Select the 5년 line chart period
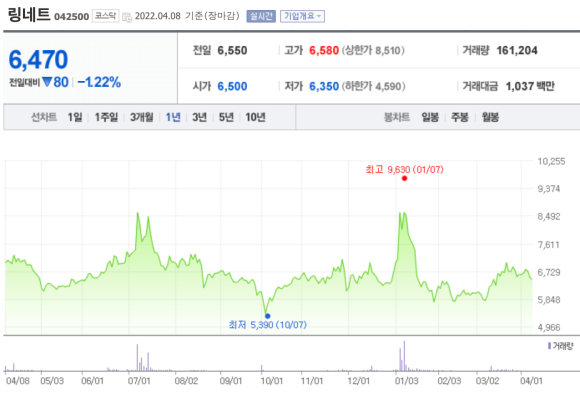Image resolution: width=580 pixels, height=395 pixels. pyautogui.click(x=226, y=117)
